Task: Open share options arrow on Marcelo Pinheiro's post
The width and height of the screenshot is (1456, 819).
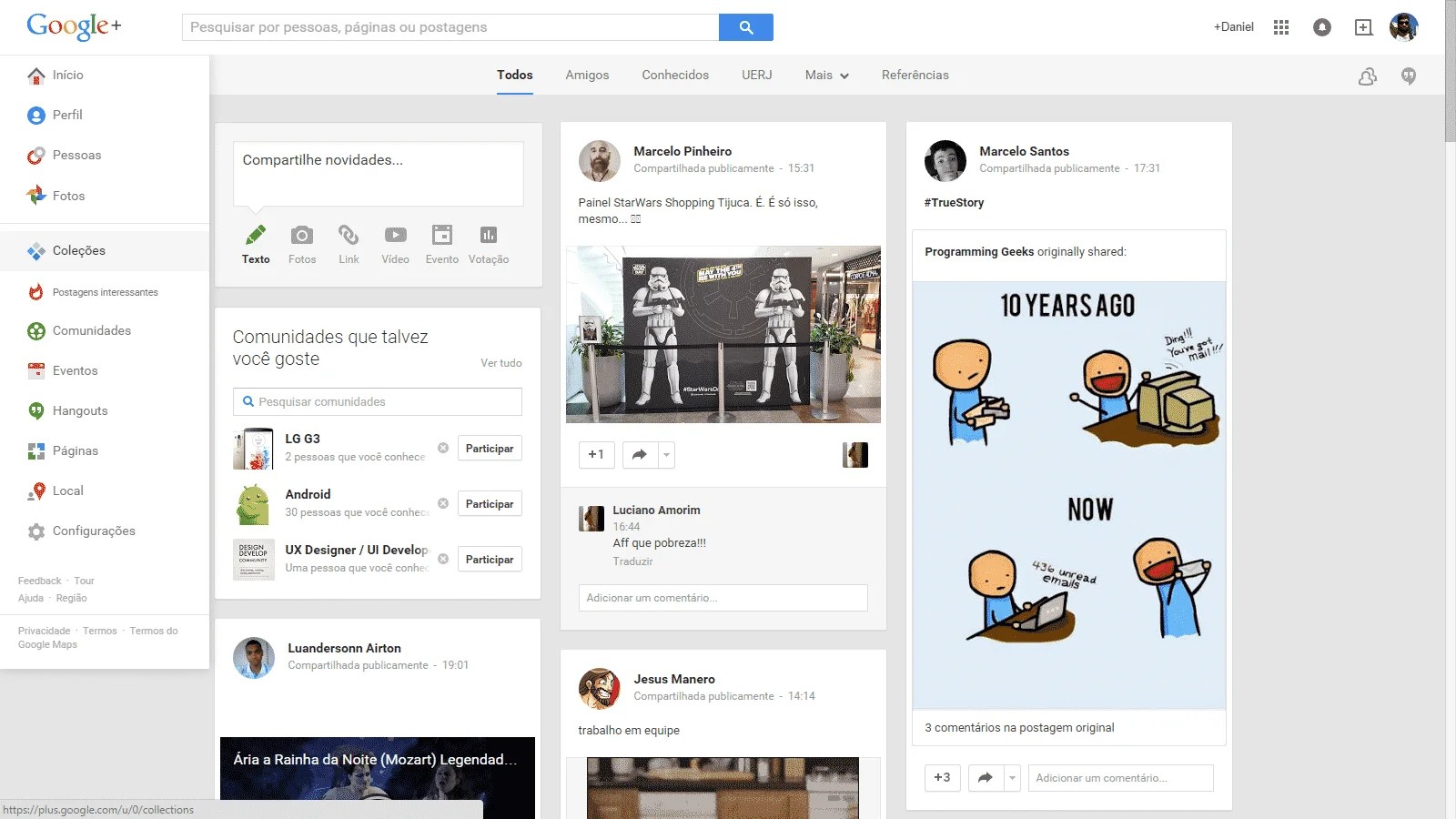Action: (x=667, y=454)
